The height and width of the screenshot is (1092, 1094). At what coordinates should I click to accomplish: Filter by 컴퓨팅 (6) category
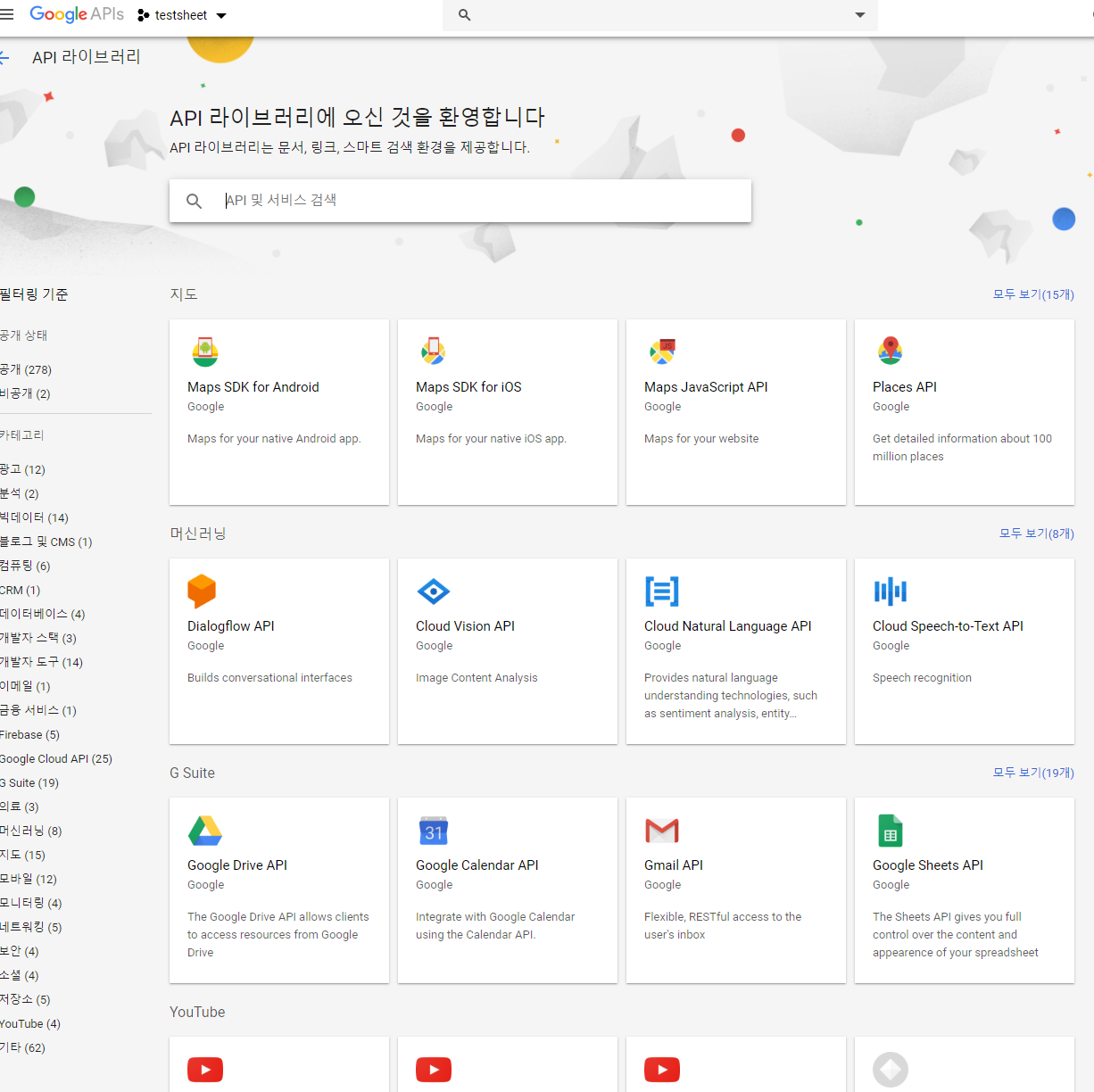pyautogui.click(x=25, y=566)
